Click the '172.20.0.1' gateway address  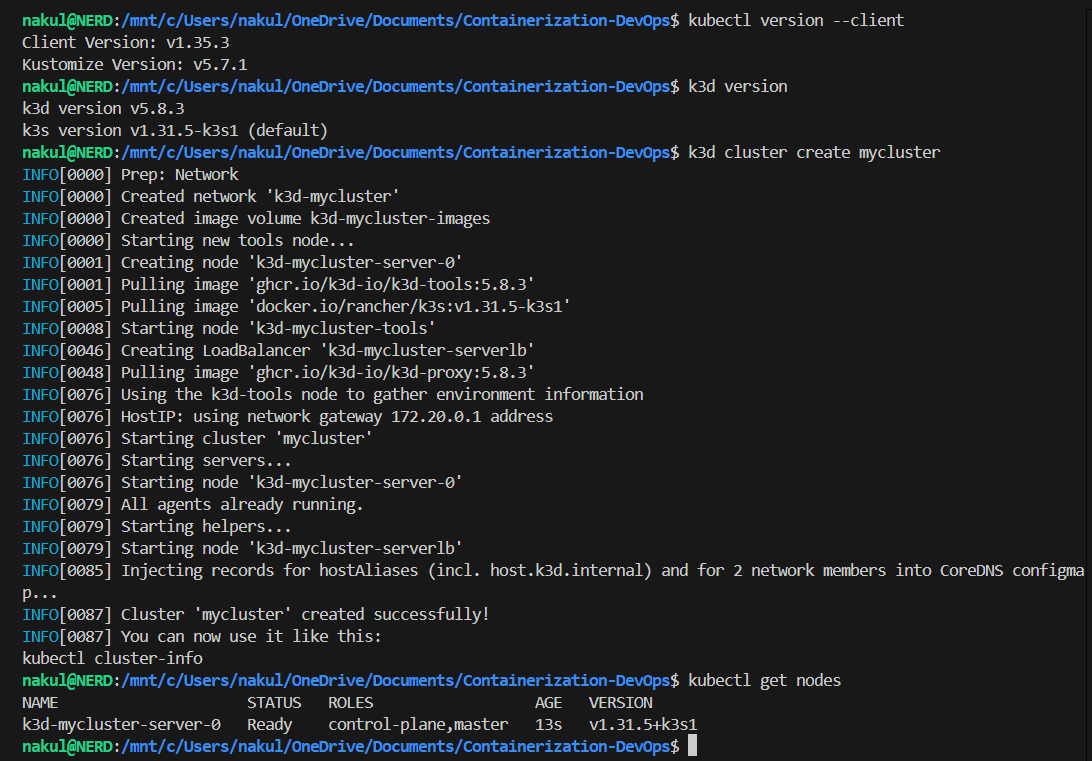pos(436,417)
